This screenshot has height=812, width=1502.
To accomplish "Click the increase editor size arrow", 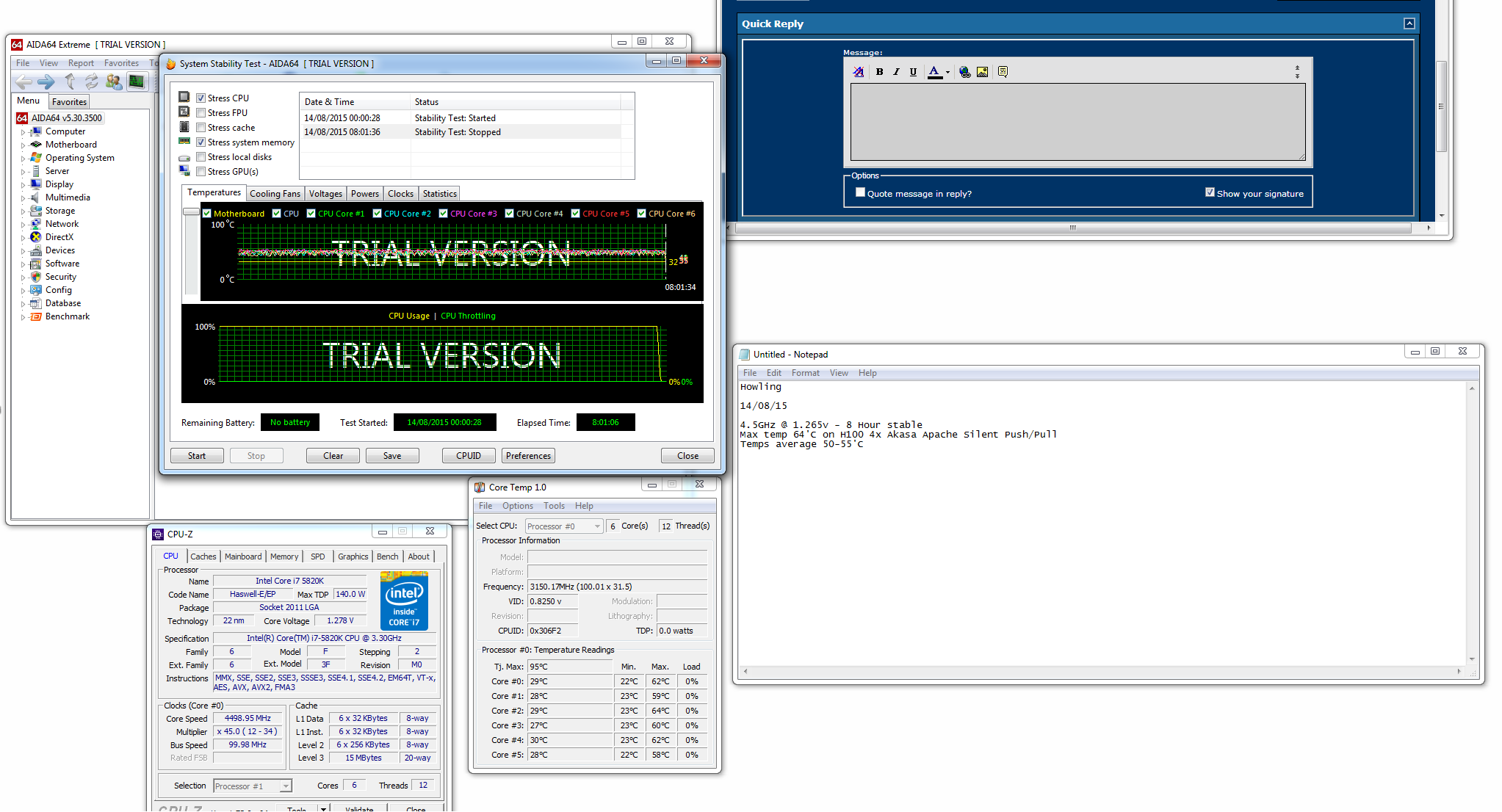I will (x=1297, y=76).
